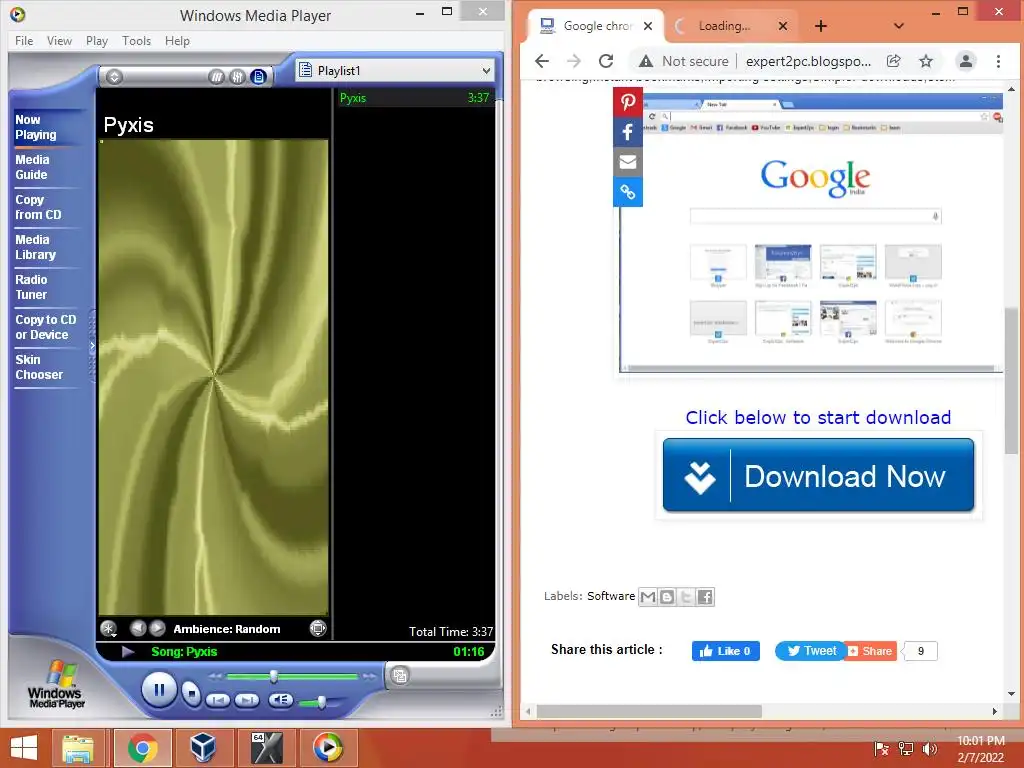The image size is (1024, 768).
Task: Share the page on Pinterest
Action: click(628, 102)
